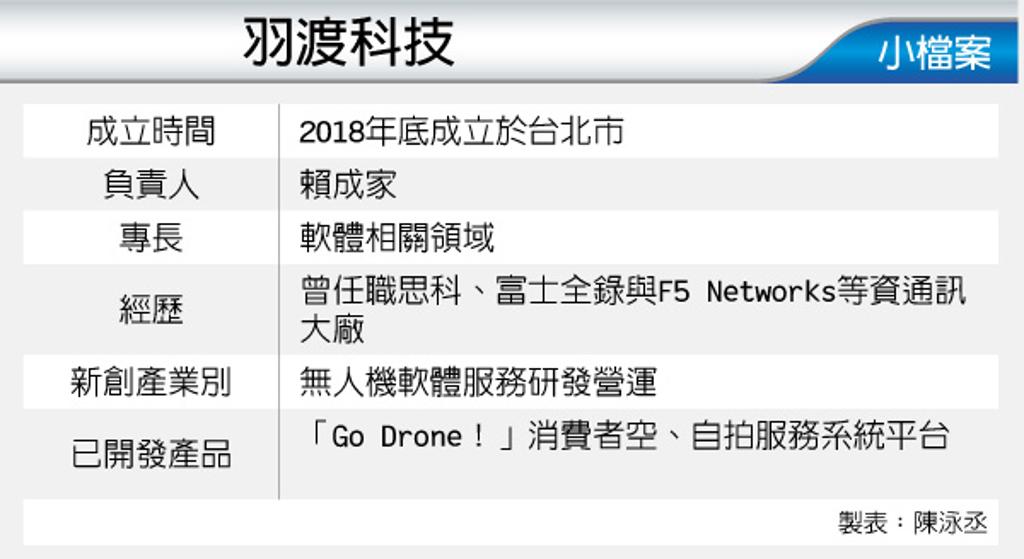Click the word 大廠

[332, 329]
